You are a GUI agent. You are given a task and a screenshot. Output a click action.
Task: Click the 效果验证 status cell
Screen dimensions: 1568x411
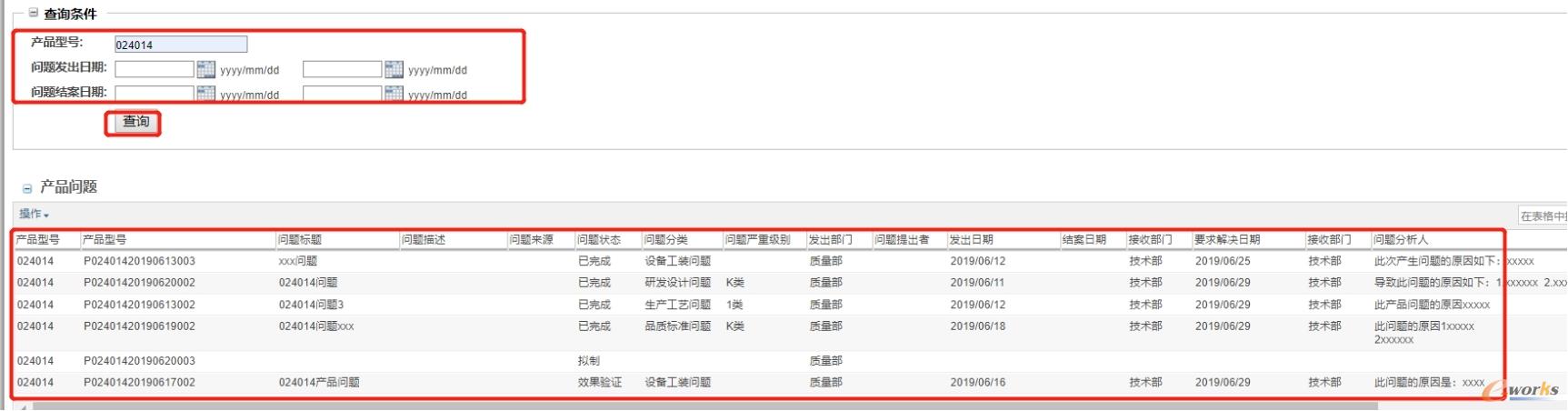600,383
